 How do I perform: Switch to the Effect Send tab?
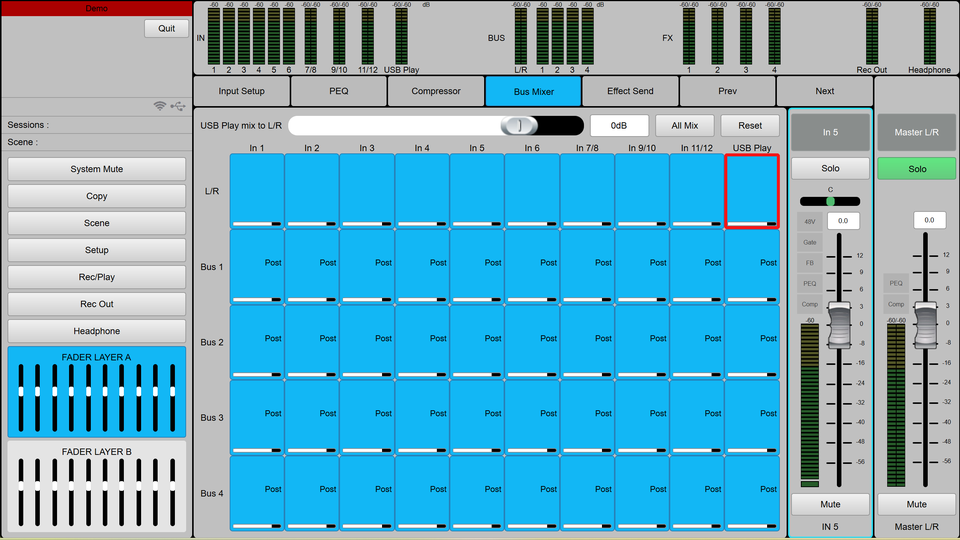[630, 91]
